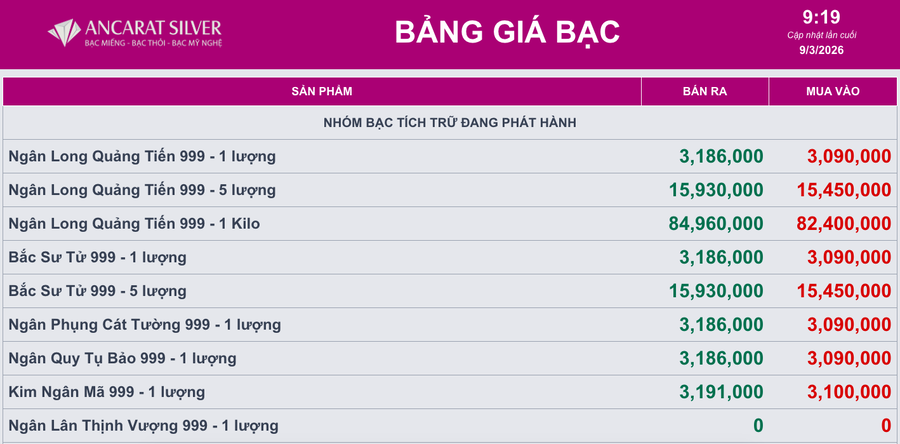The width and height of the screenshot is (900, 444).
Task: Select the MUA VÀO column header
Action: pos(832,91)
